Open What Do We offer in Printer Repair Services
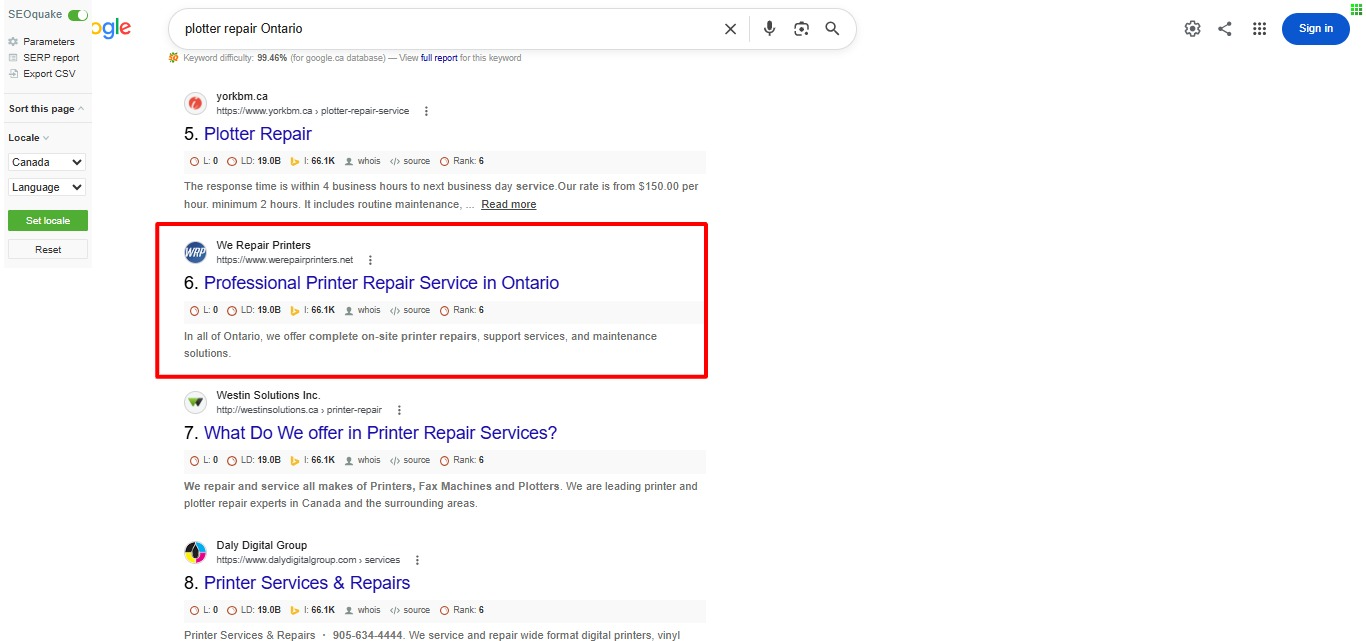This screenshot has width=1366, height=641. 380,433
